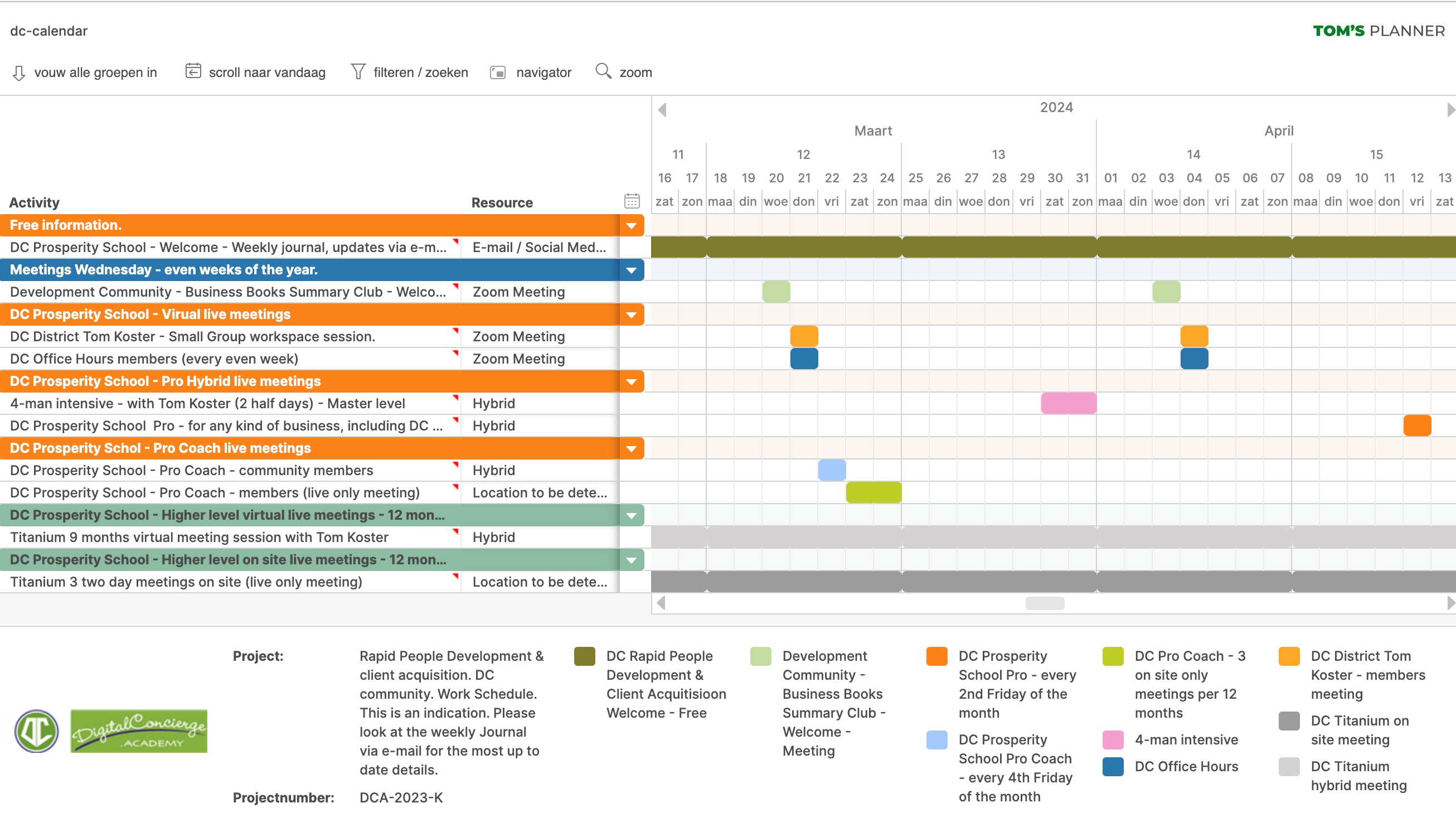Select the pink 4-man intensive bar
Screen dimensions: 1456x832
[x=1068, y=403]
